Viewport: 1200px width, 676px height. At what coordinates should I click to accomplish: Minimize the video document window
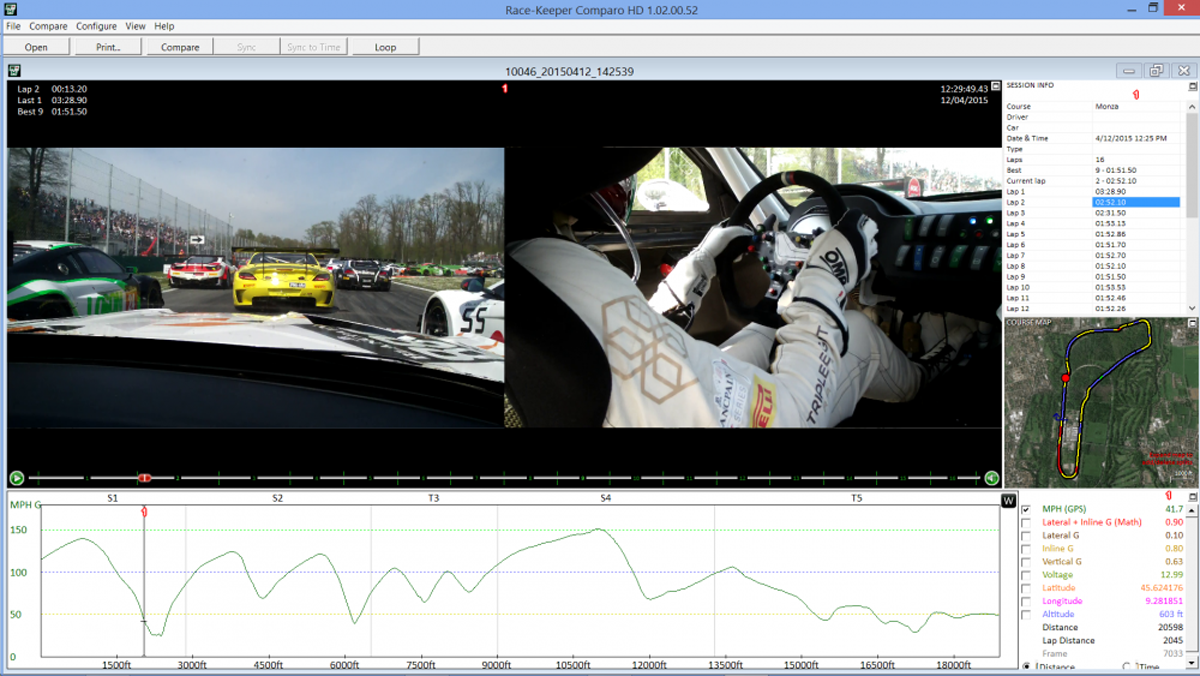click(x=1129, y=71)
